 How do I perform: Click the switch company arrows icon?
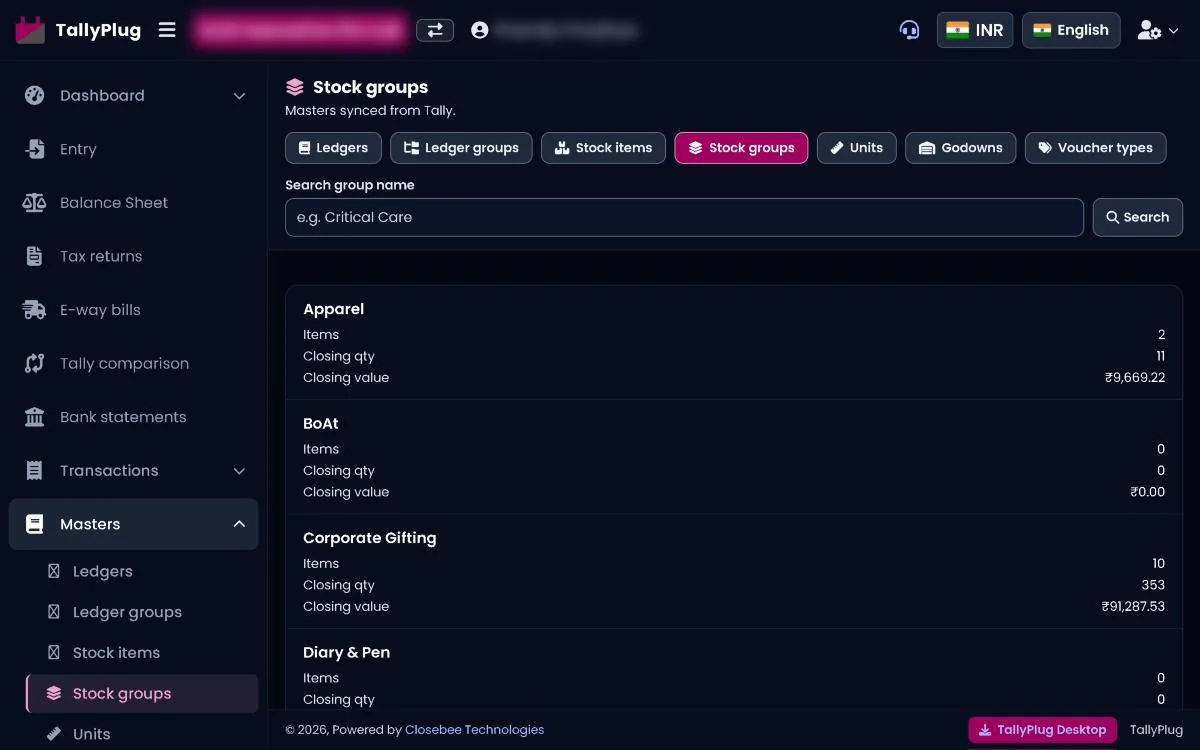point(435,30)
